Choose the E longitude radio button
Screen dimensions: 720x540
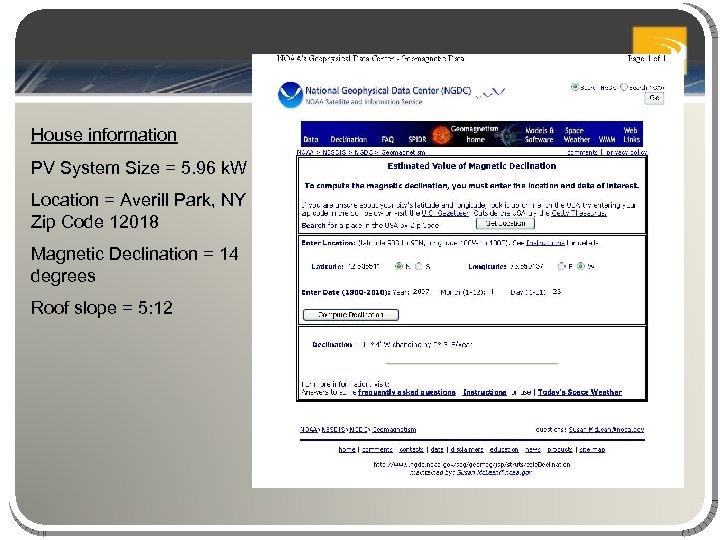(561, 266)
